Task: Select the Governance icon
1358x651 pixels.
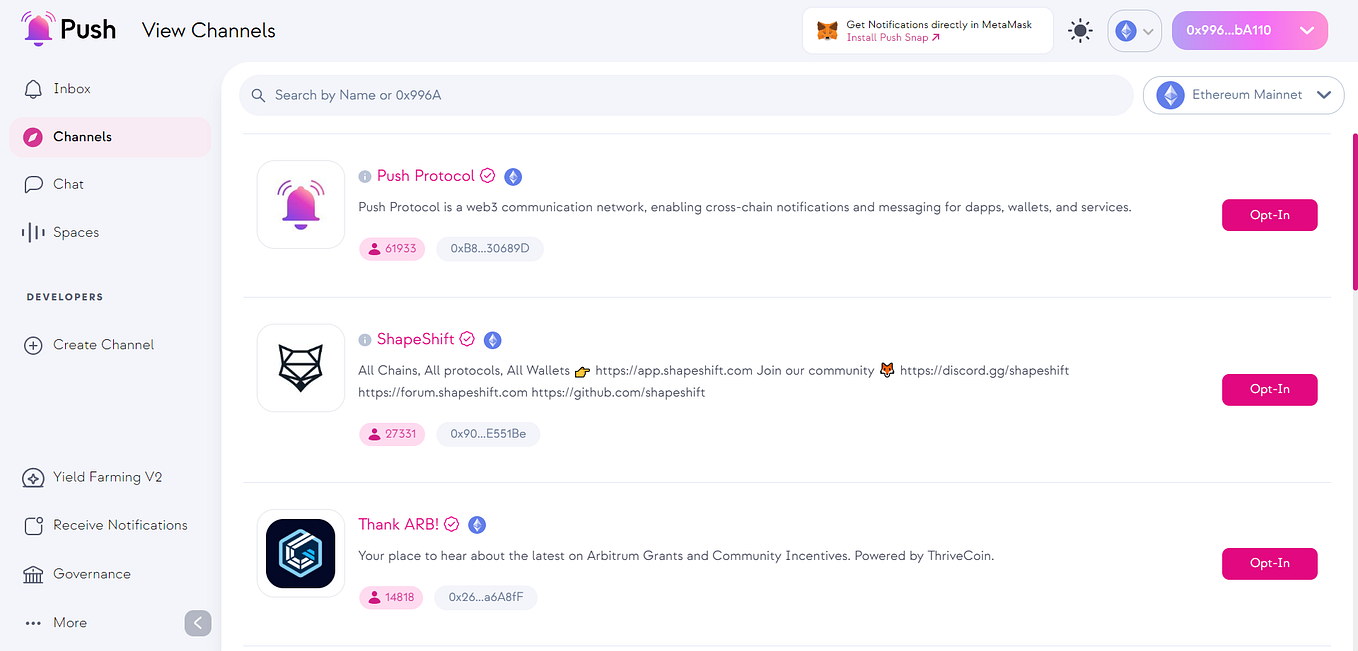Action: tap(32, 574)
